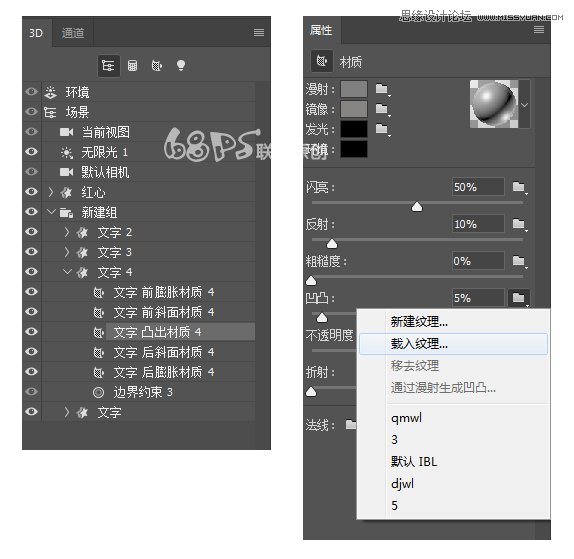Viewport: 574px width, 559px height.
Task: Hide the 新建组 group
Action: click(x=32, y=212)
